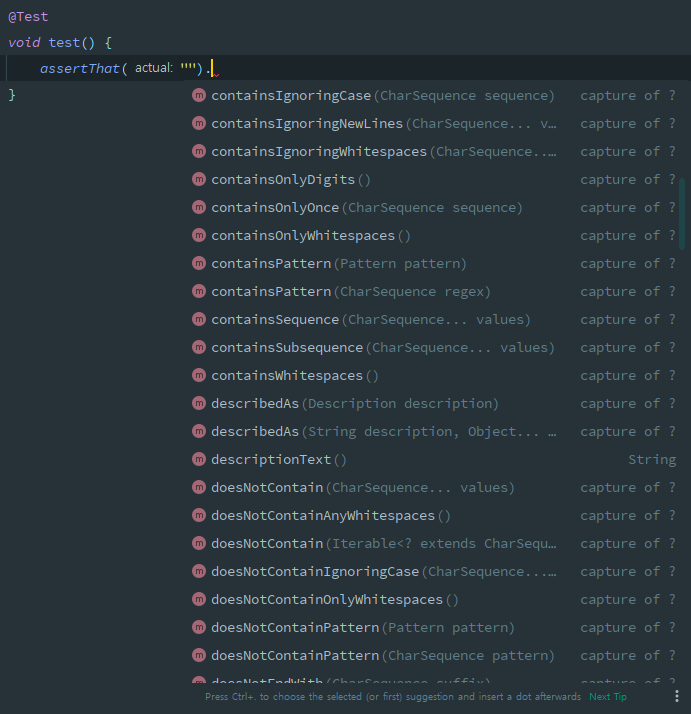The height and width of the screenshot is (714, 691).
Task: Click method icon beside descriptionText
Action: coord(199,459)
